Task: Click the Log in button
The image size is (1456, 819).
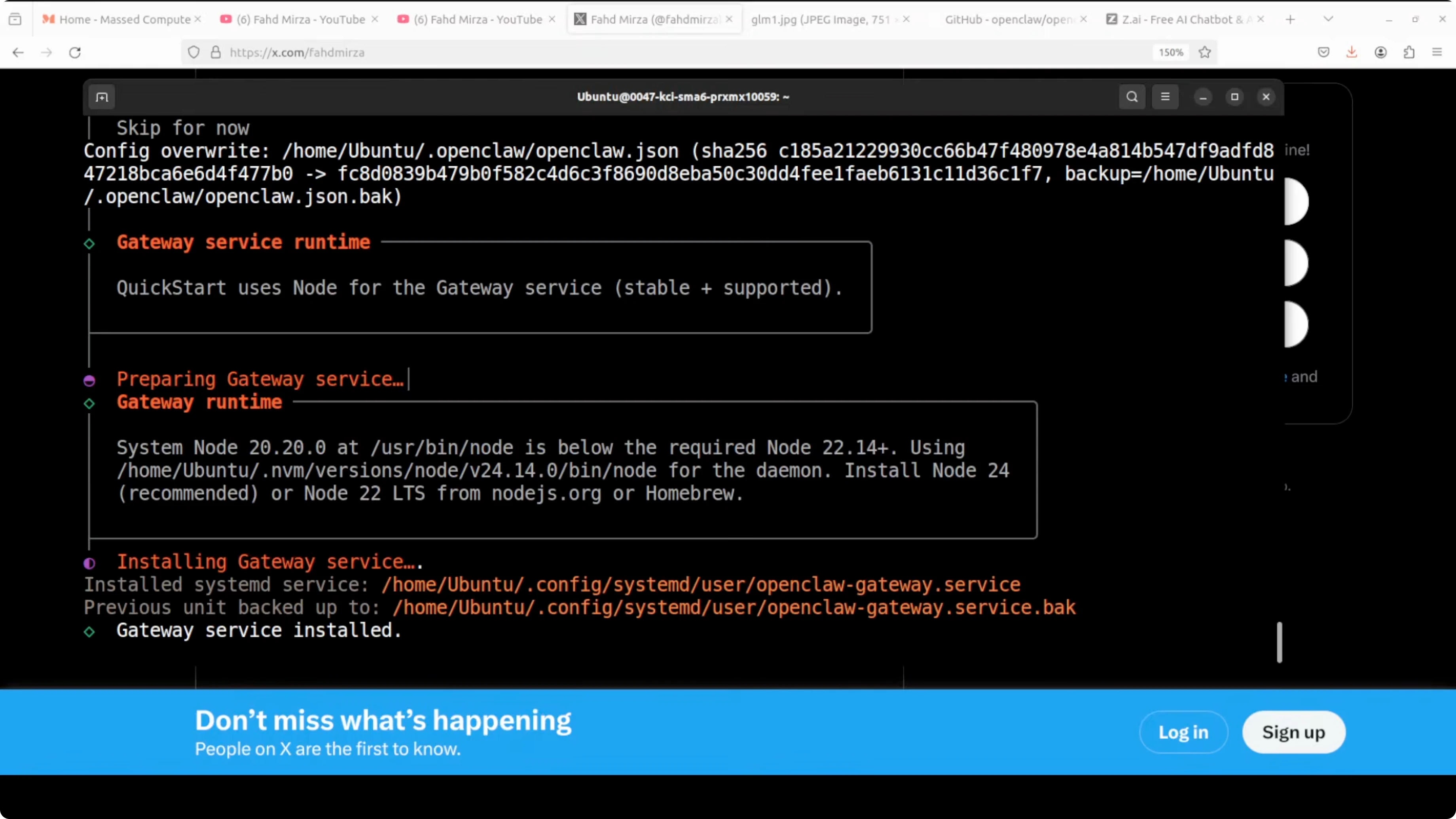Action: [1183, 732]
